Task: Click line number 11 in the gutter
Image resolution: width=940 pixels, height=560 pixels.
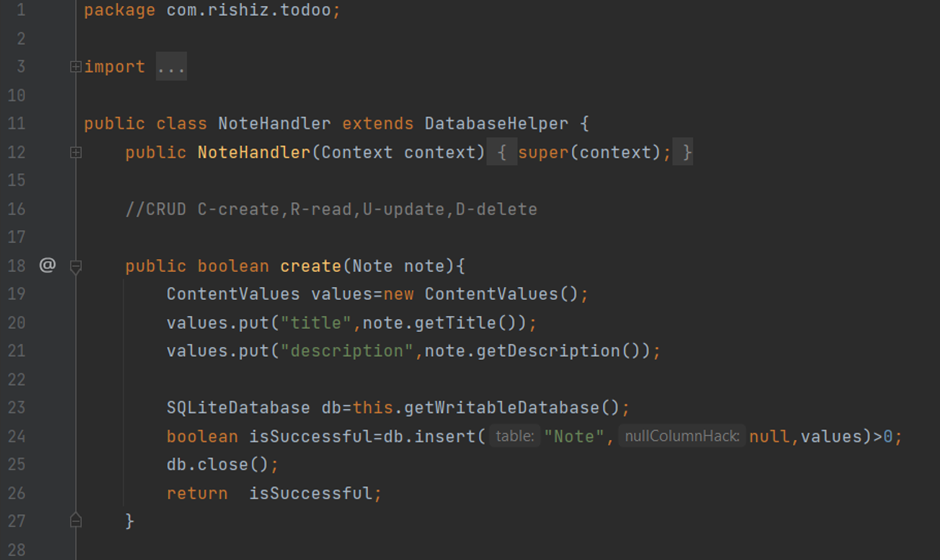Action: pyautogui.click(x=15, y=124)
